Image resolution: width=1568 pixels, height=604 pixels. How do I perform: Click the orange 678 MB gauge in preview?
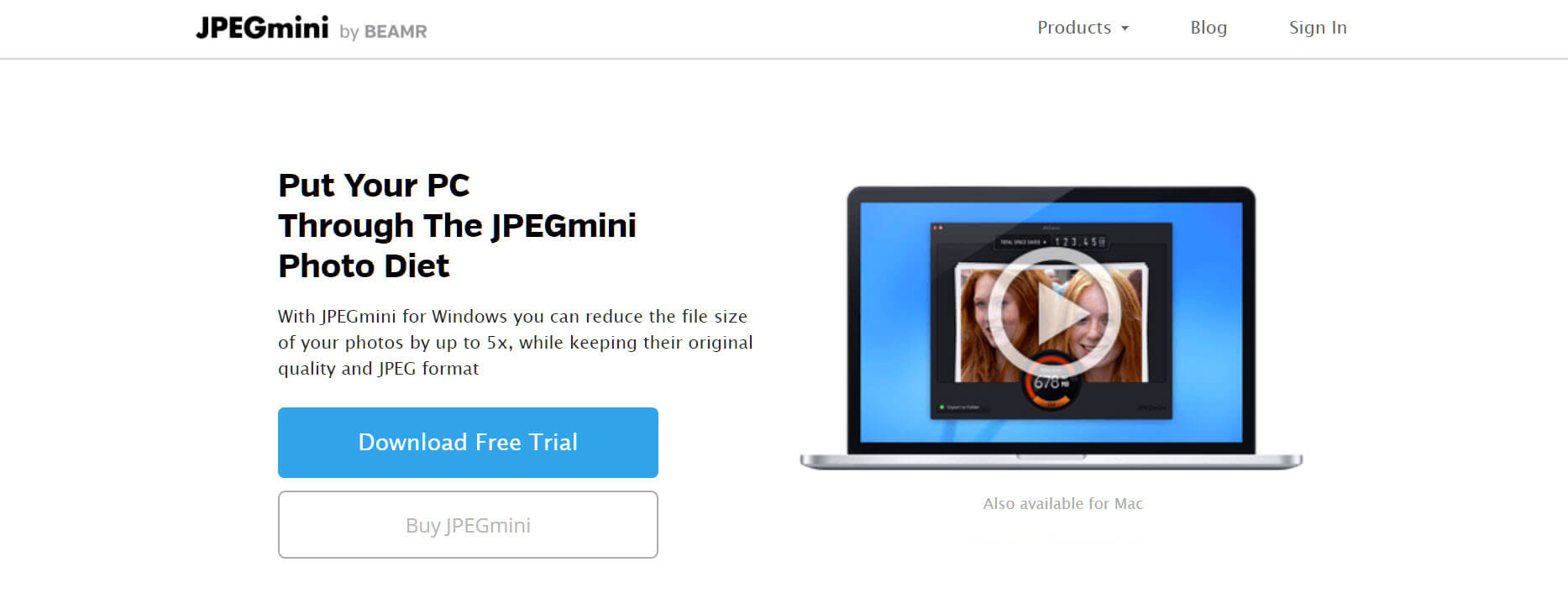[x=1050, y=383]
